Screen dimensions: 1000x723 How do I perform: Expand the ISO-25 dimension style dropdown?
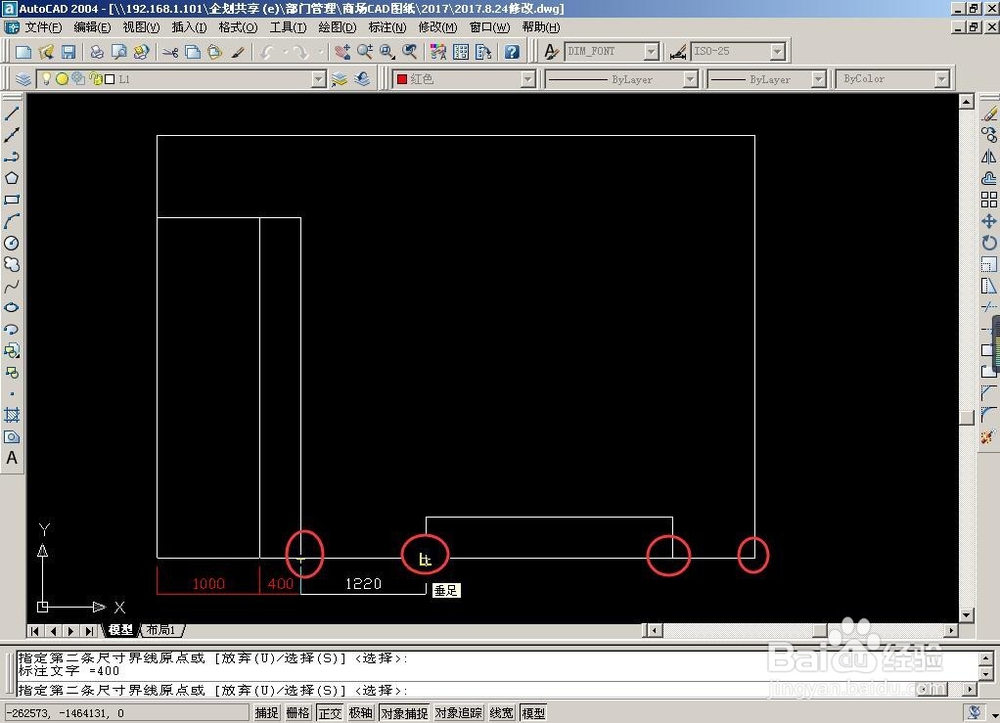777,52
